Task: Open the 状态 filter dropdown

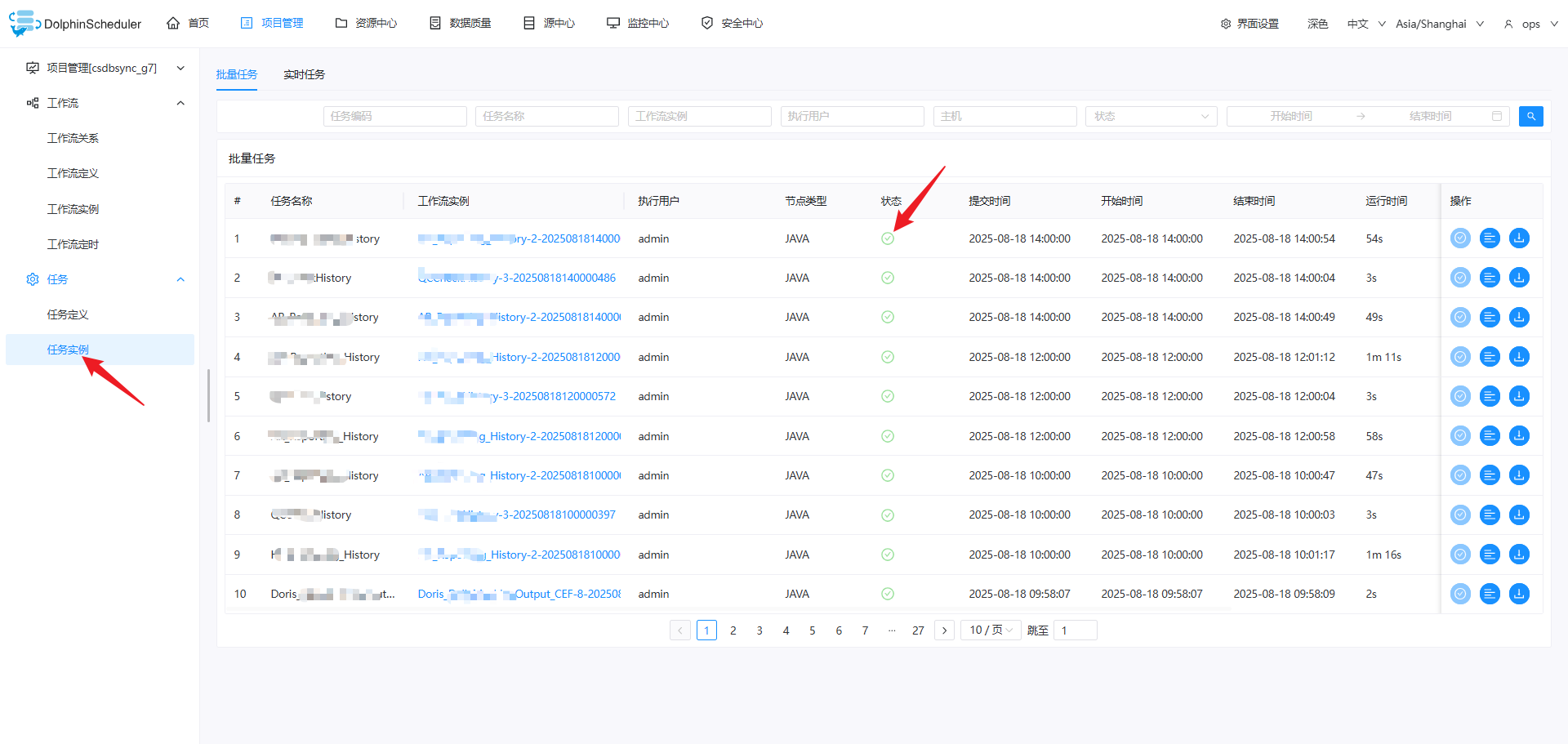Action: click(x=1150, y=116)
